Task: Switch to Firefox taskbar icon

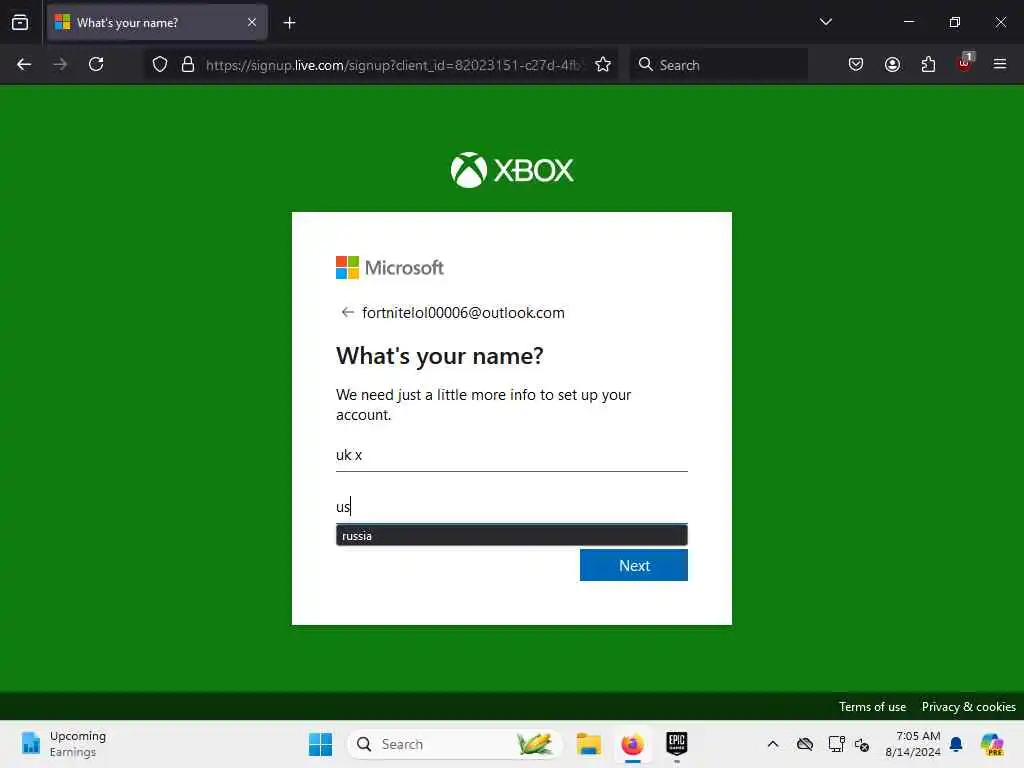Action: [632, 744]
